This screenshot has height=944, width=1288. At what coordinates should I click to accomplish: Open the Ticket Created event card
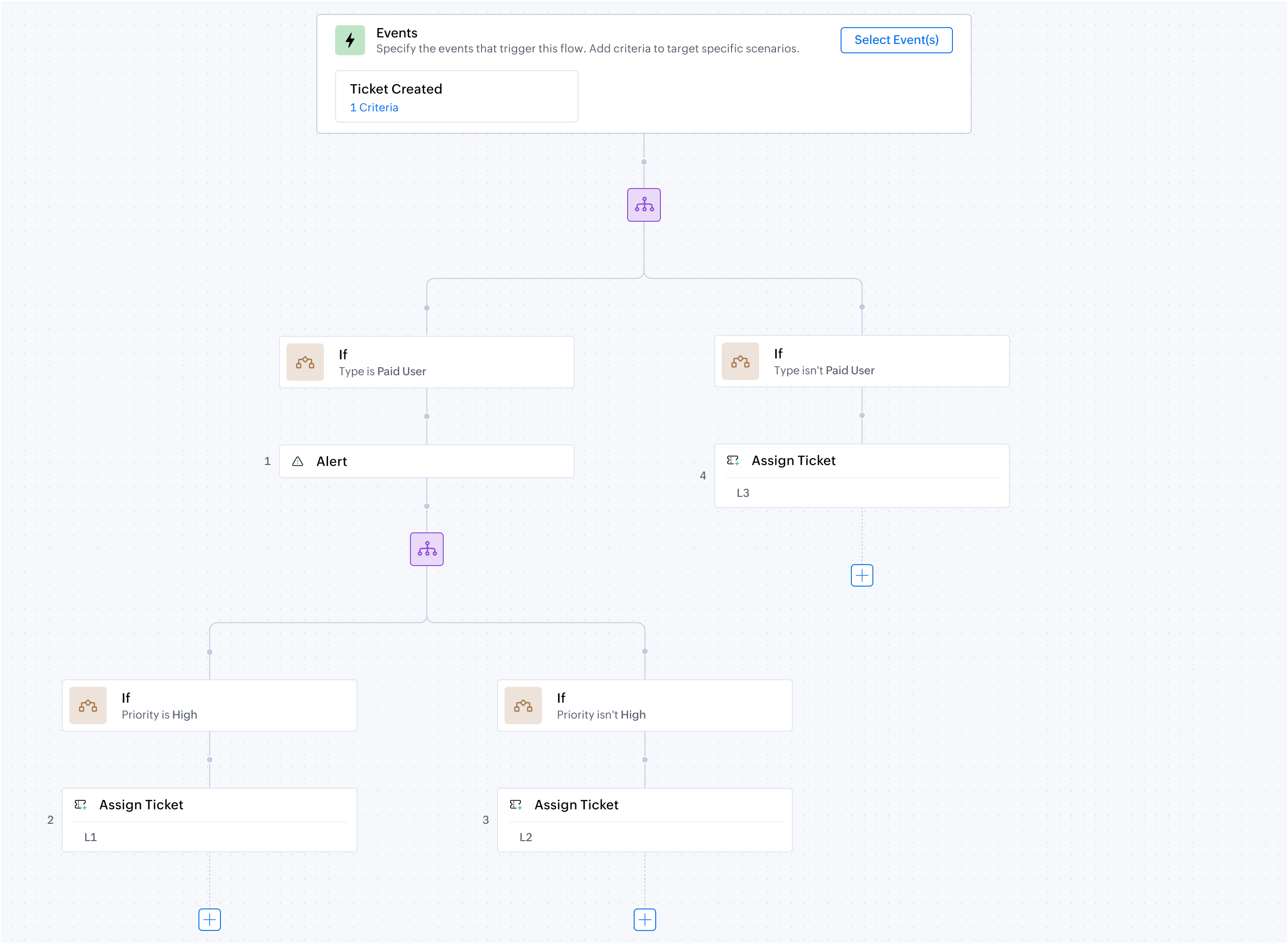(456, 96)
